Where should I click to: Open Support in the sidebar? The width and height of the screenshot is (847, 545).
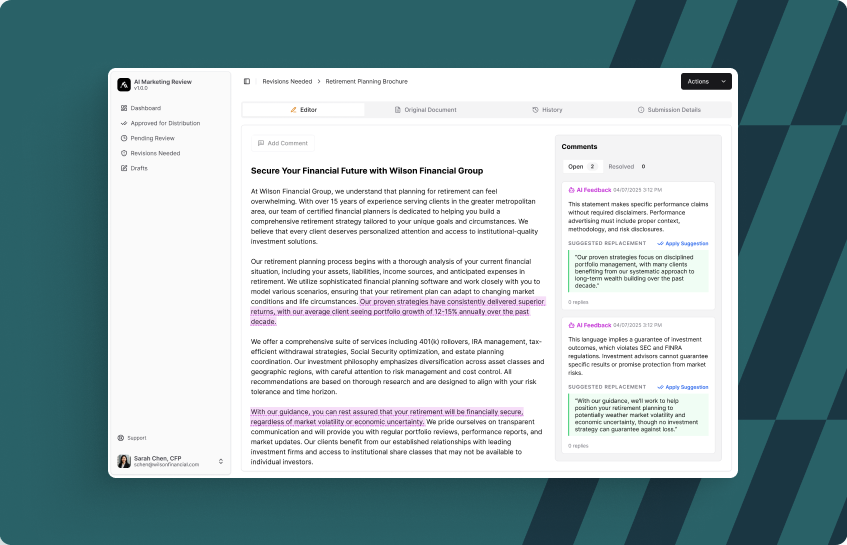[136, 437]
